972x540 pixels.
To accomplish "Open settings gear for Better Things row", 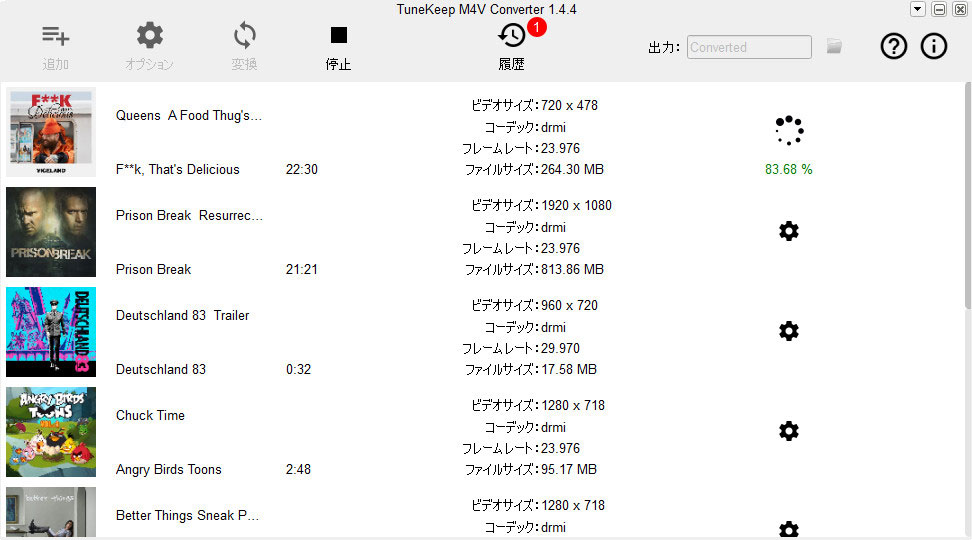I will point(789,529).
